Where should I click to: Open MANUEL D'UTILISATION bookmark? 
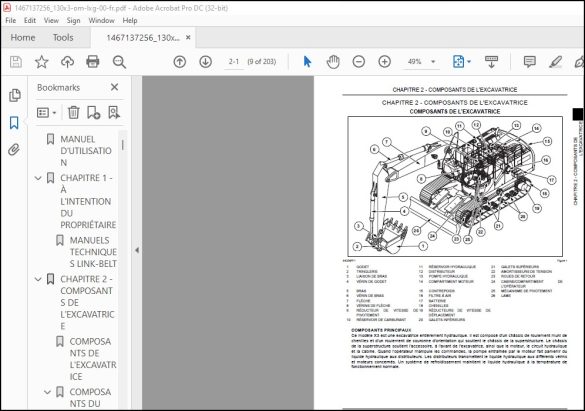click(x=86, y=151)
